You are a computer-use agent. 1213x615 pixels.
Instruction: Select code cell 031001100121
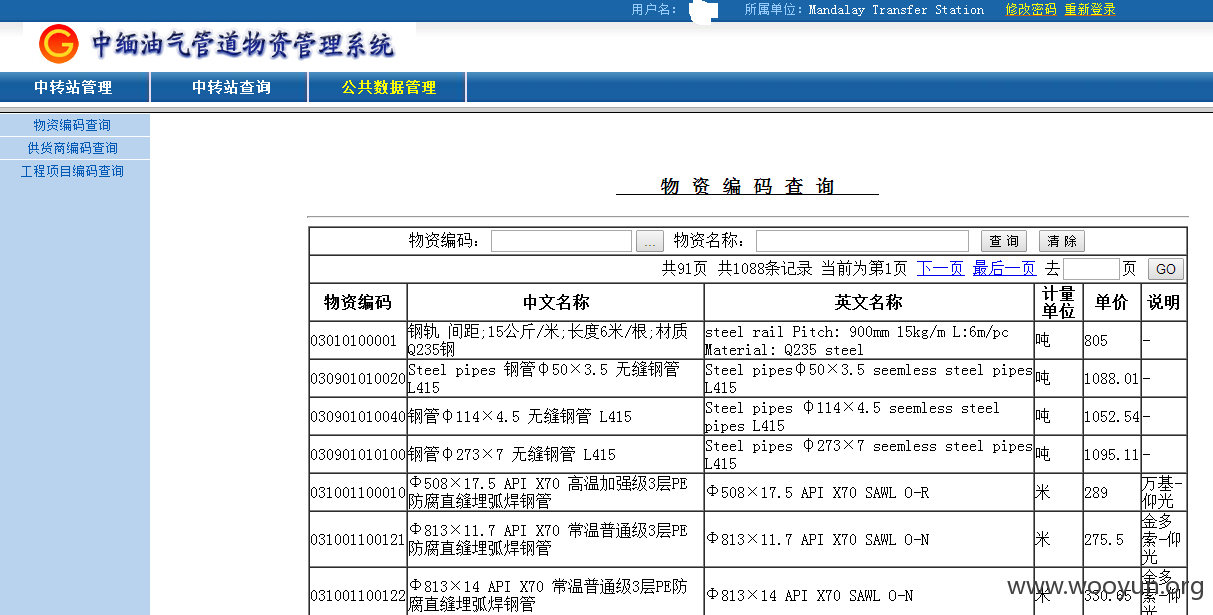click(x=358, y=540)
